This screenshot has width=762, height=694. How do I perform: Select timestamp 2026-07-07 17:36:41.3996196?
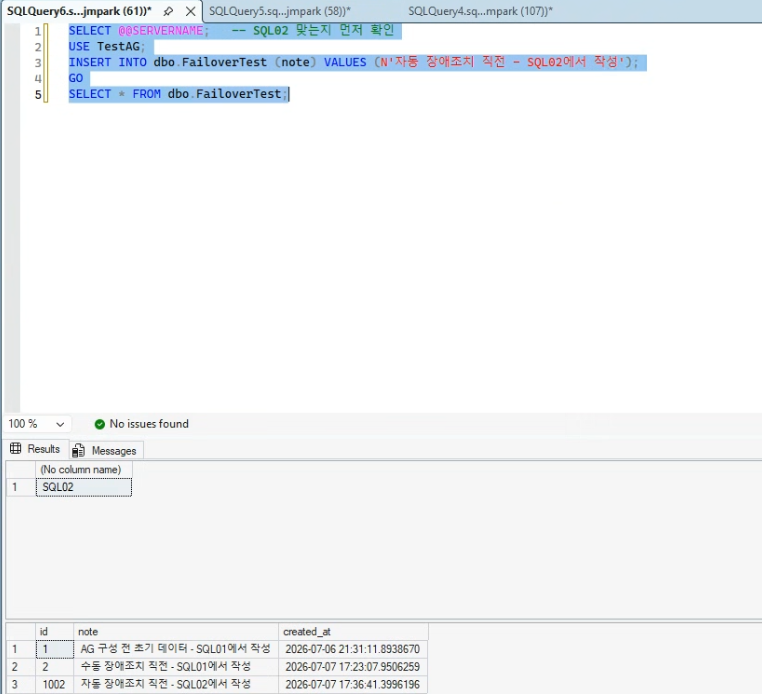(x=353, y=684)
